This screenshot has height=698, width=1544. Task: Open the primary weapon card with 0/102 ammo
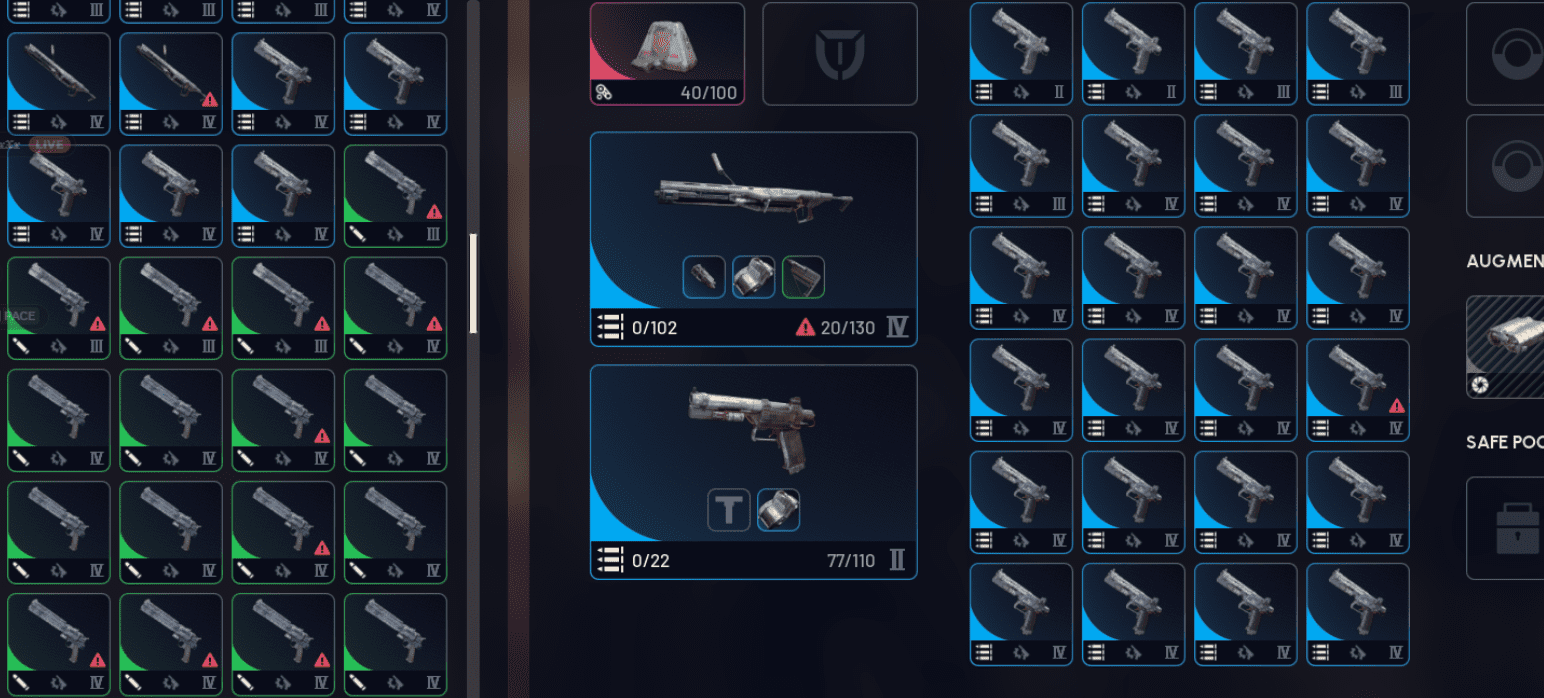pos(754,240)
